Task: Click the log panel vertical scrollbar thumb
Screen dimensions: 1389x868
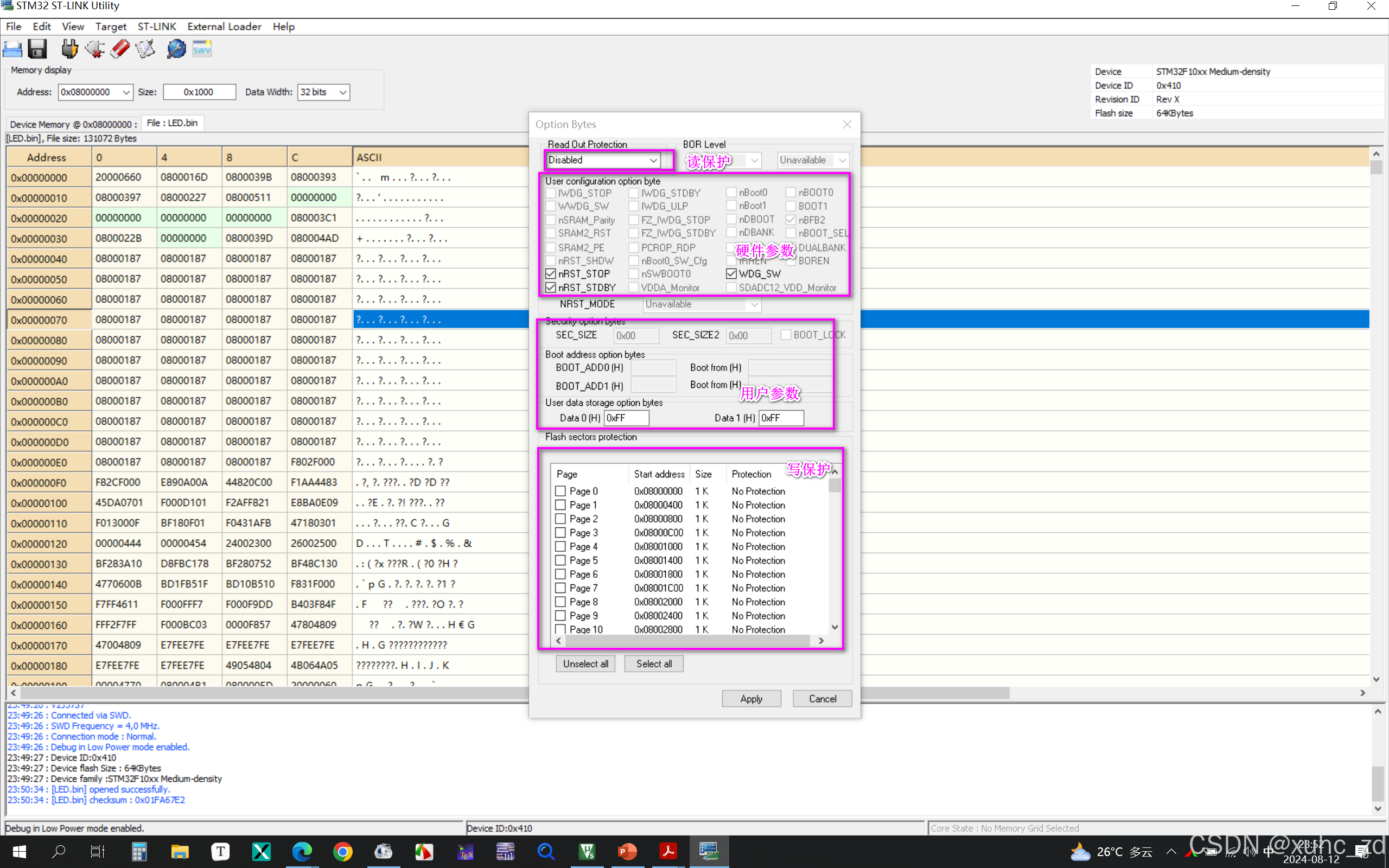Action: click(1378, 783)
